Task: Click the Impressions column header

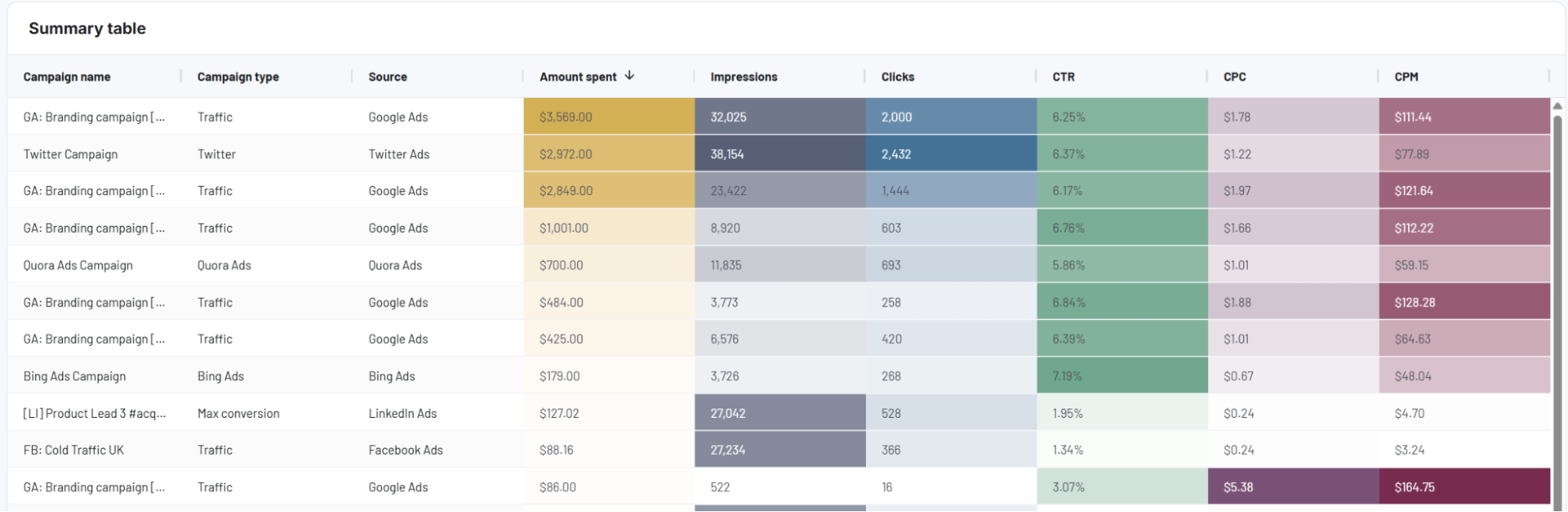Action: point(780,77)
